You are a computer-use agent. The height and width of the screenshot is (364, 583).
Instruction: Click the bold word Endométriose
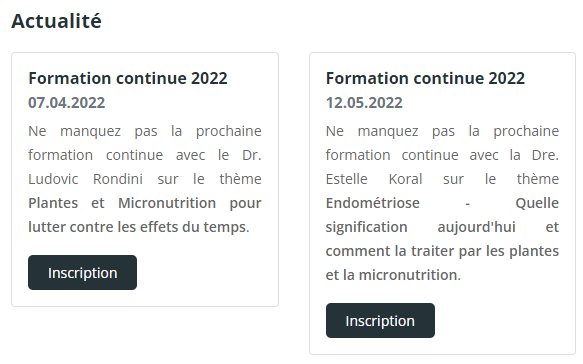point(373,203)
